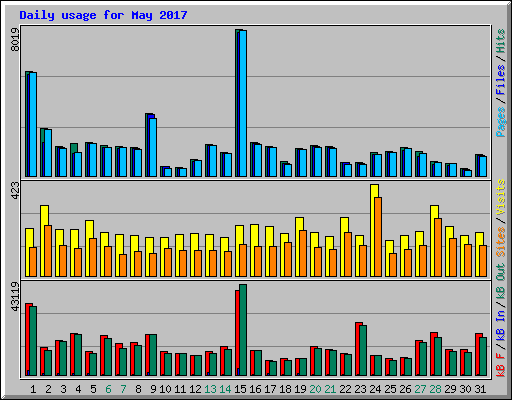Click day label 6 on x-axis

[108, 389]
